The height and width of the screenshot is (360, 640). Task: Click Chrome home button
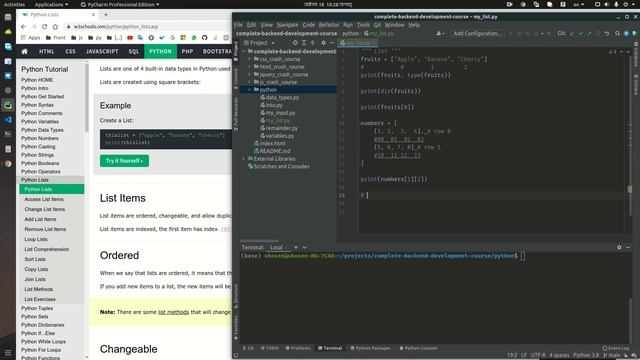[55, 27]
